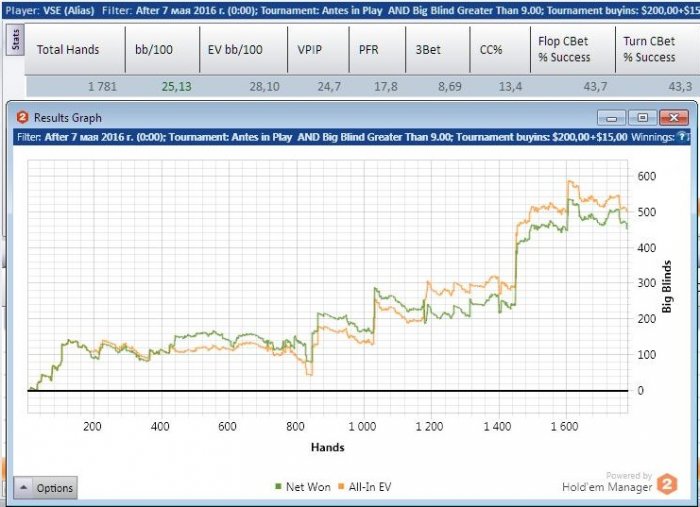Screen dimensions: 700x507
Task: Click the 25,13 bb/100 value
Action: 176,87
